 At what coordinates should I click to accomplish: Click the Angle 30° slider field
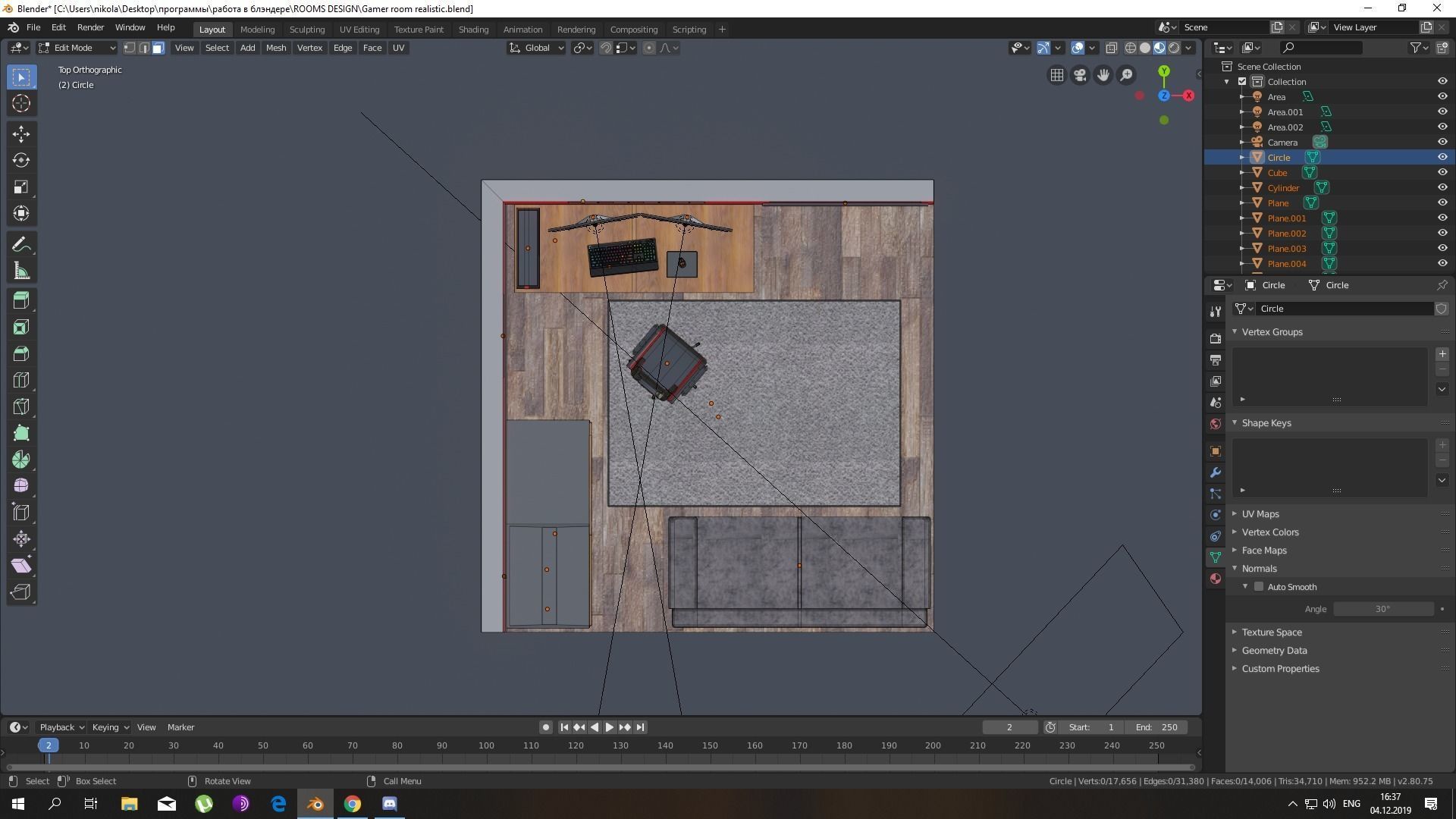click(x=1383, y=609)
